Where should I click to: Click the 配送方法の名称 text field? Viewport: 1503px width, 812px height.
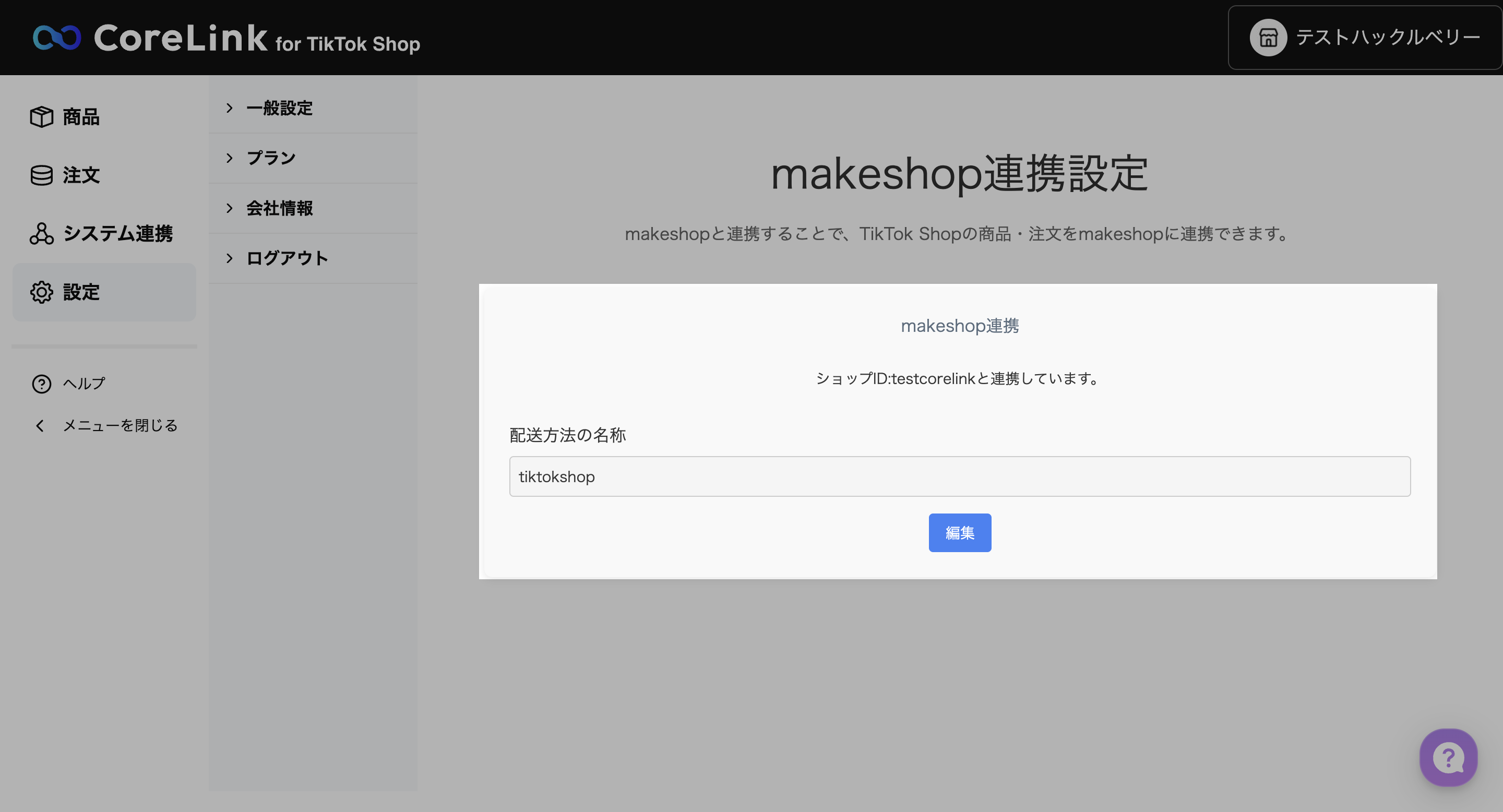tap(959, 476)
